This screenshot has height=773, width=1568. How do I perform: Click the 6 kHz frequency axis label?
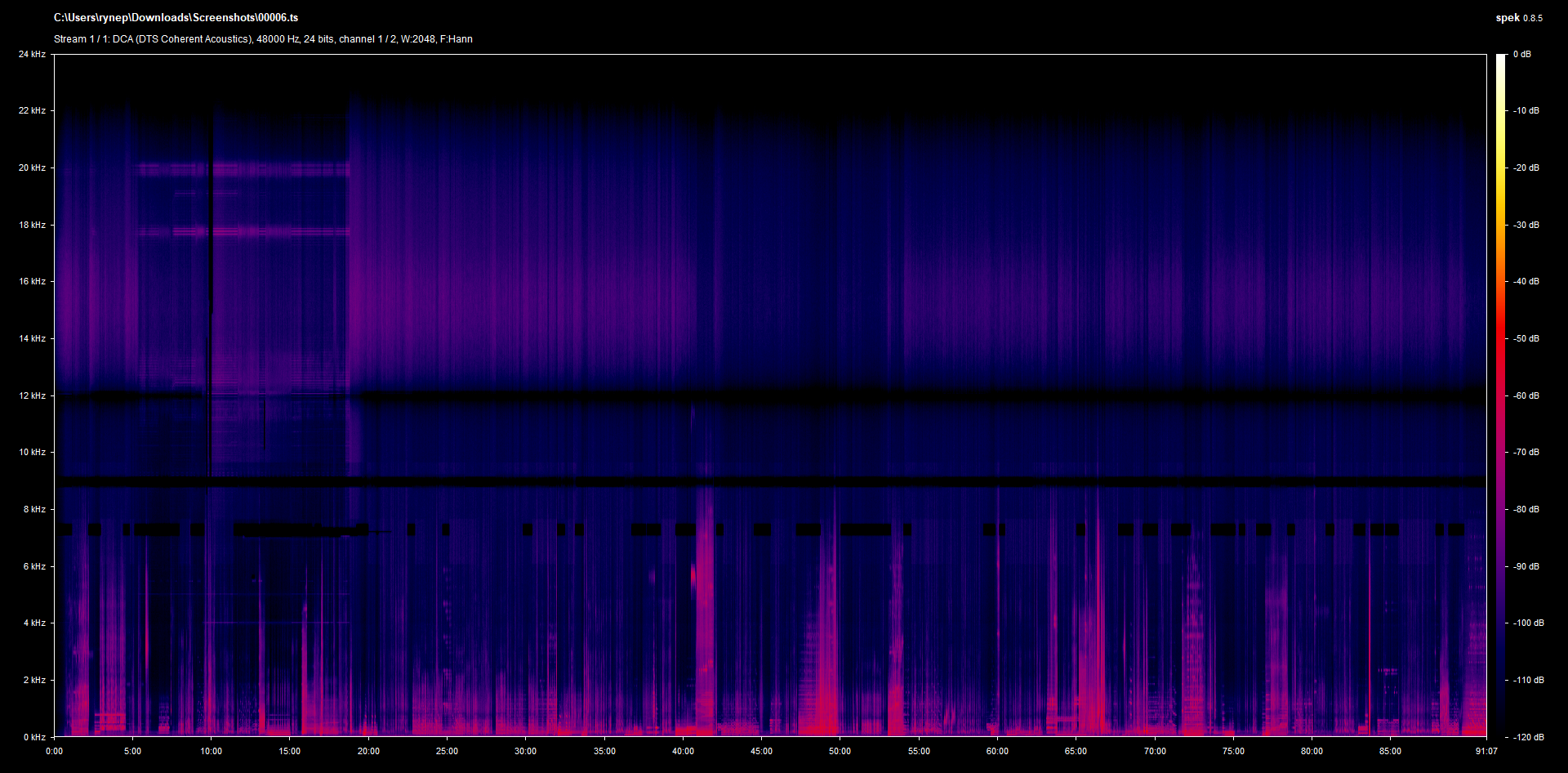(x=34, y=566)
